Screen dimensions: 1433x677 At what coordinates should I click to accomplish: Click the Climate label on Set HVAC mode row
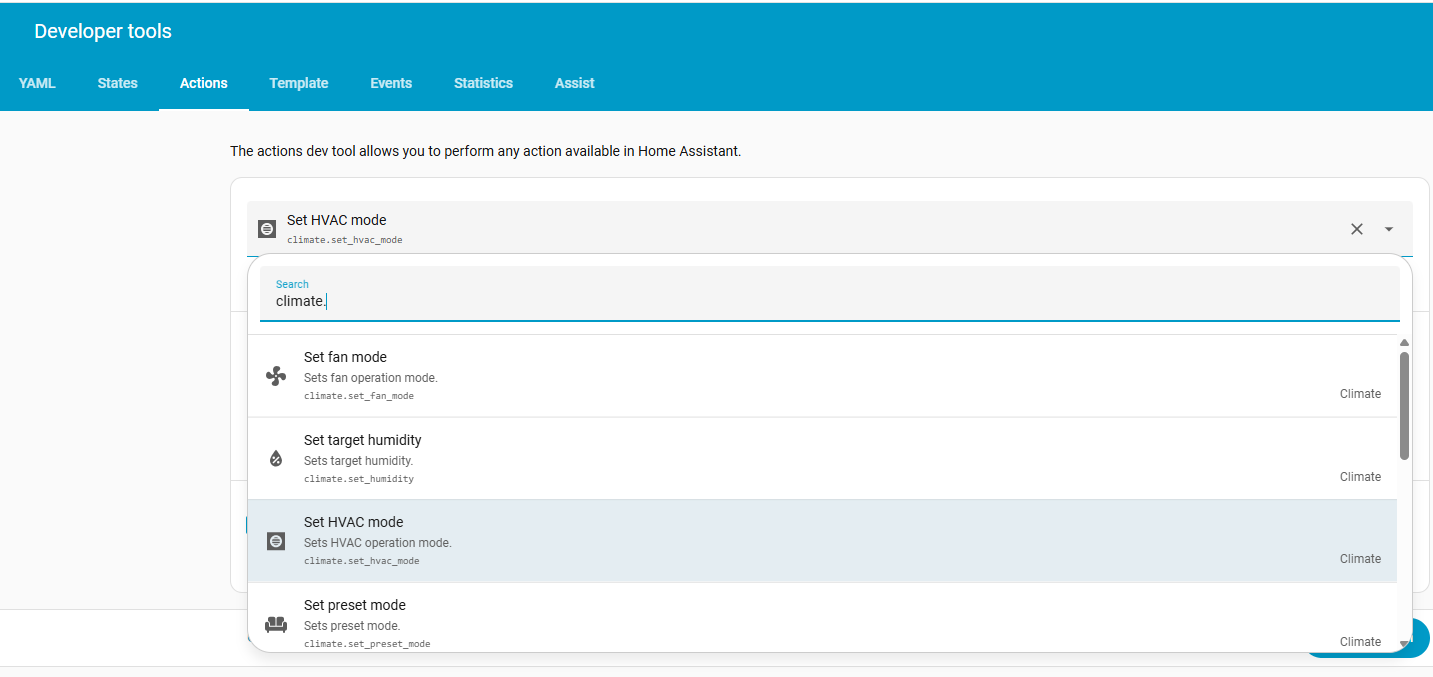1360,559
